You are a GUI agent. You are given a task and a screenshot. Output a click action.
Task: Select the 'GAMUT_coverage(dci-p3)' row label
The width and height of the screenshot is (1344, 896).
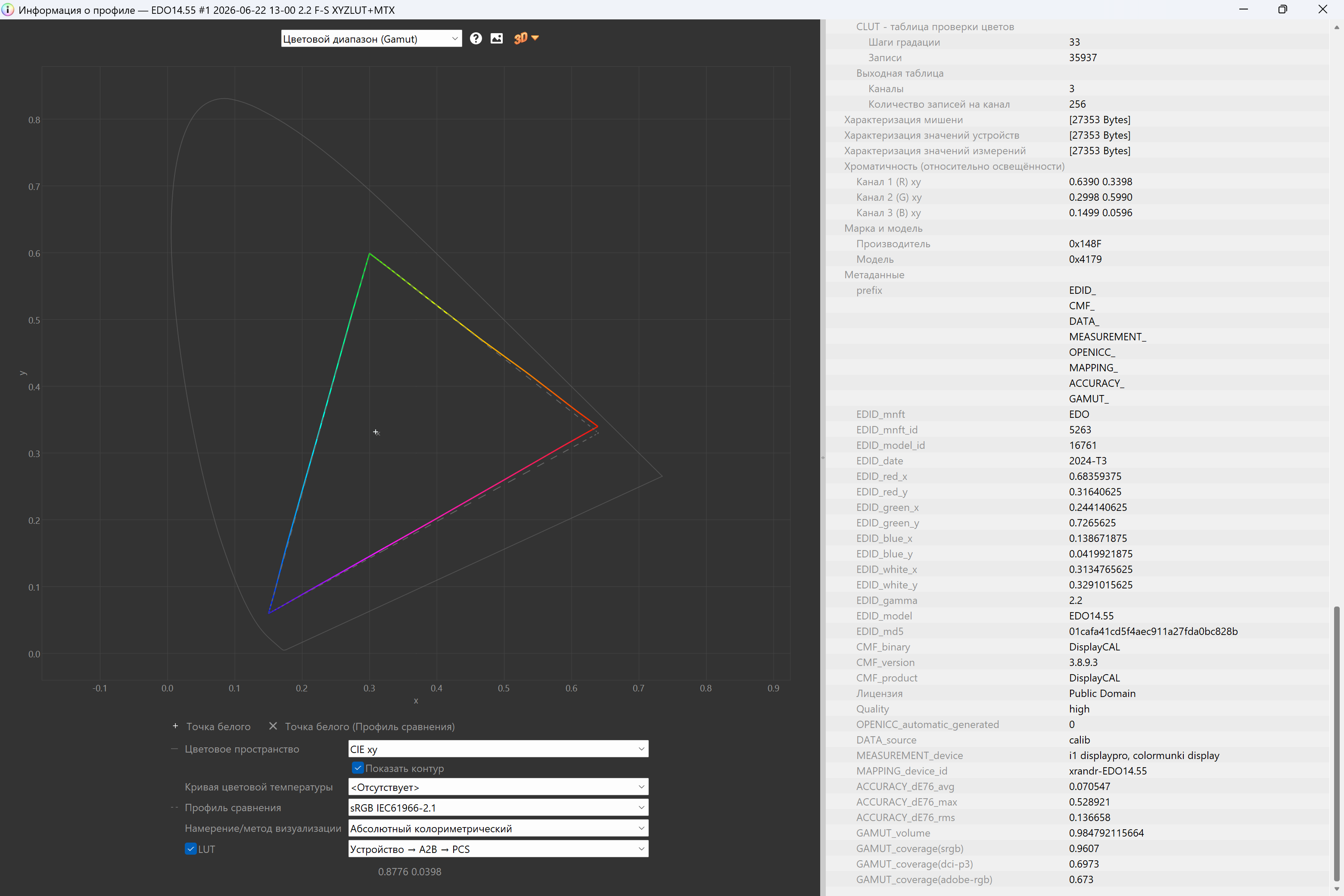point(914,864)
